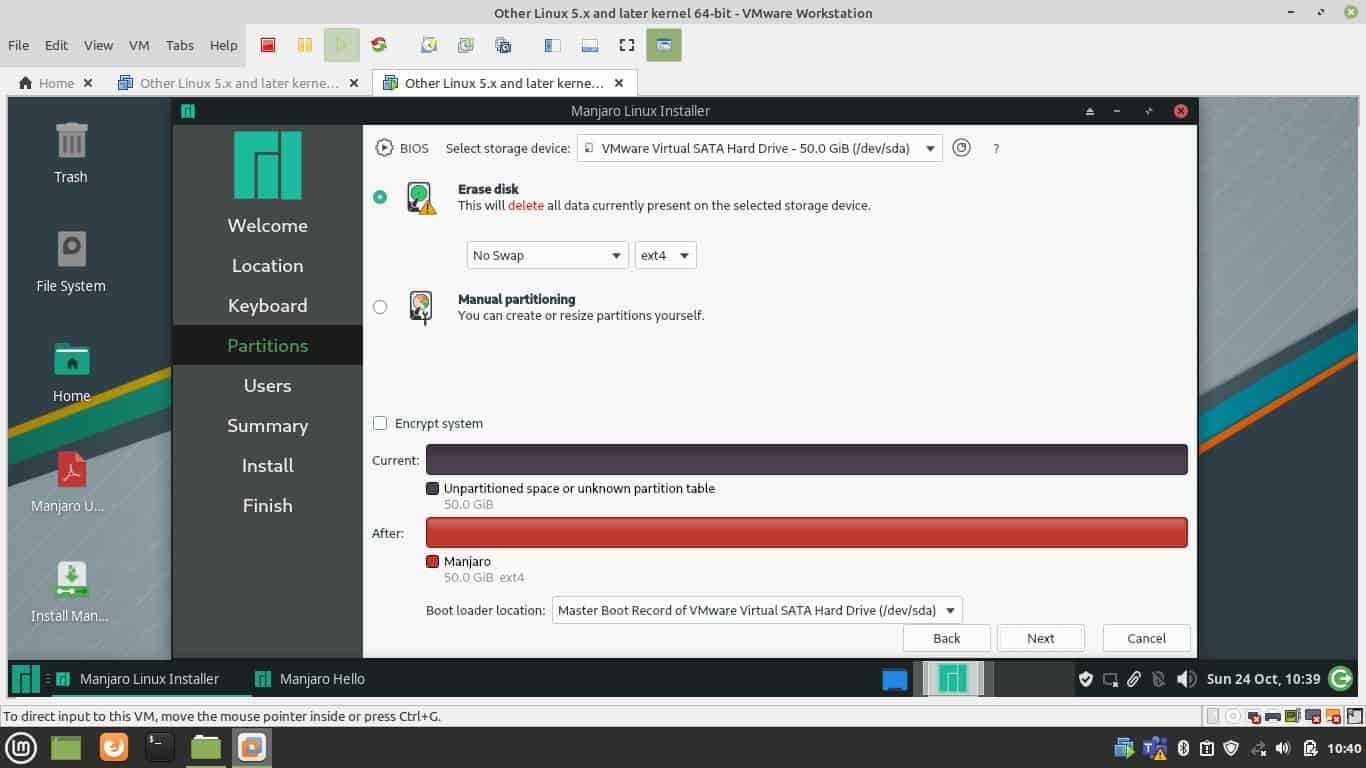Click the Partitions step in installer sidebar
1366x768 pixels.
tap(267, 346)
